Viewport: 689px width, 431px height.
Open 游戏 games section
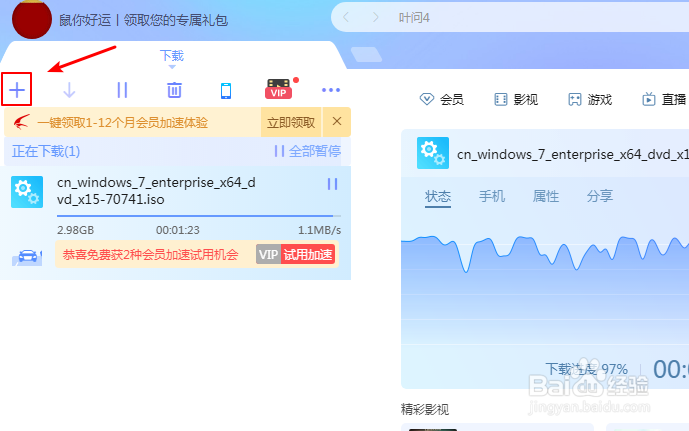(x=590, y=100)
